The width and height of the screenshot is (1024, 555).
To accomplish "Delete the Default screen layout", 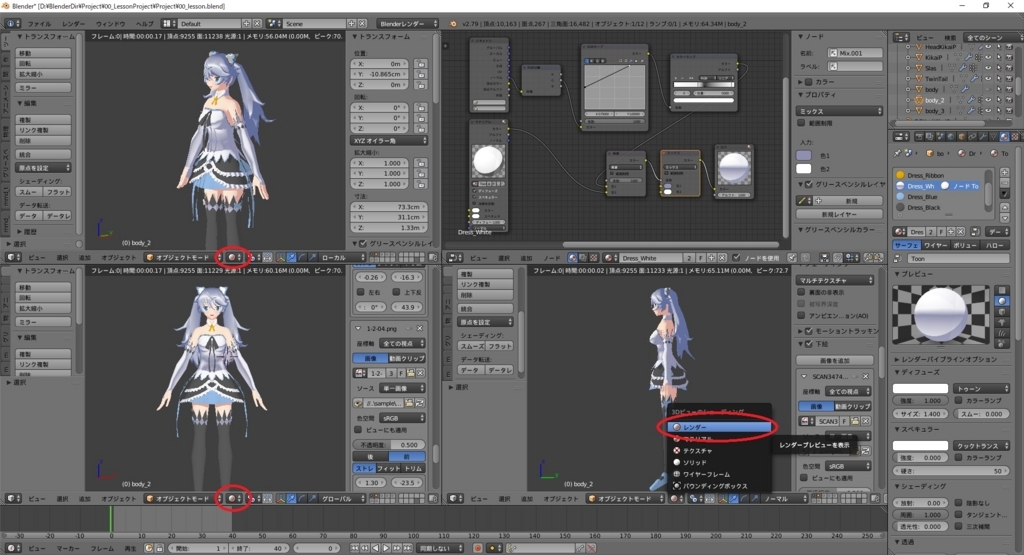I will tap(257, 24).
